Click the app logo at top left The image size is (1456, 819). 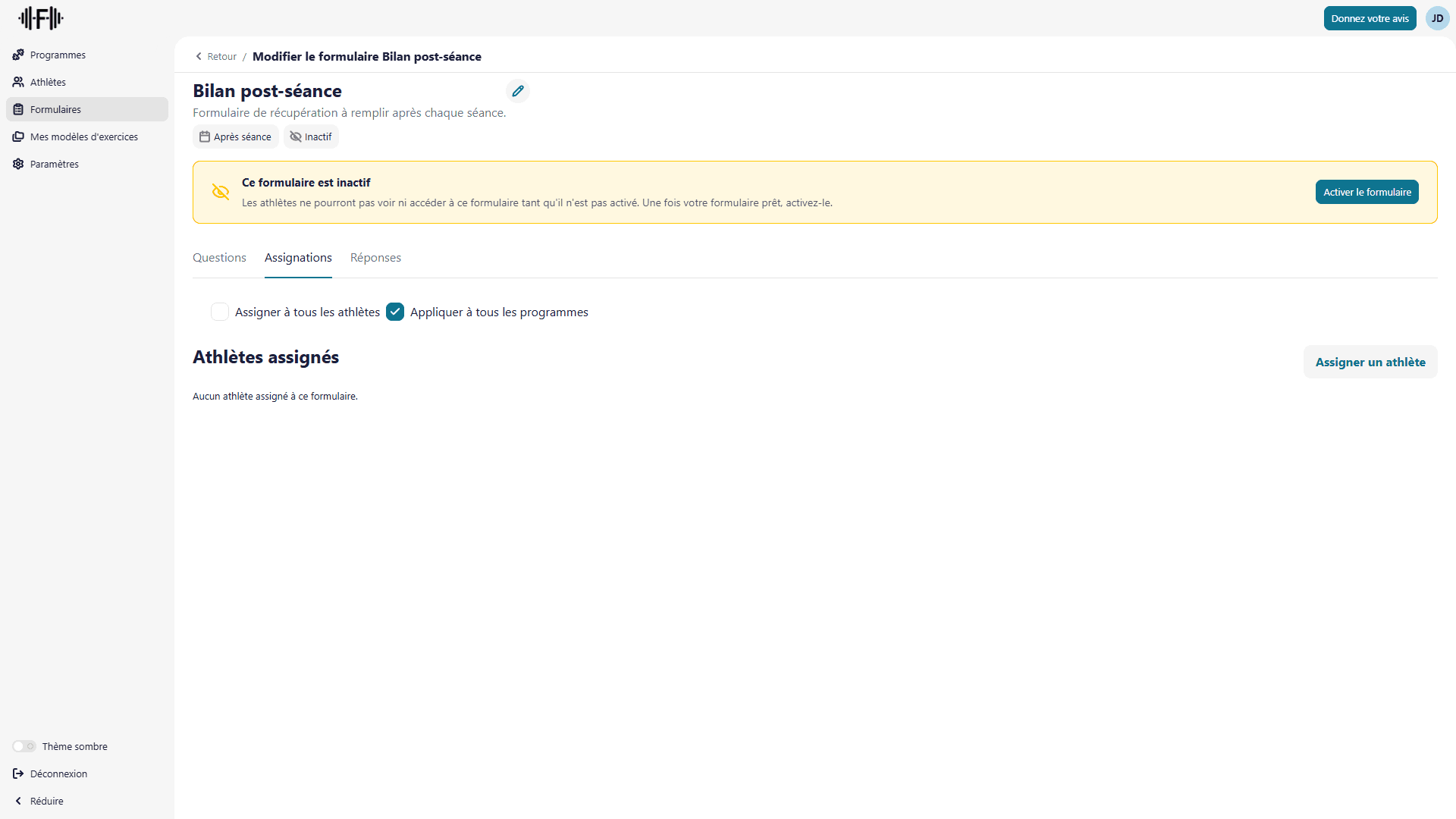coord(41,18)
